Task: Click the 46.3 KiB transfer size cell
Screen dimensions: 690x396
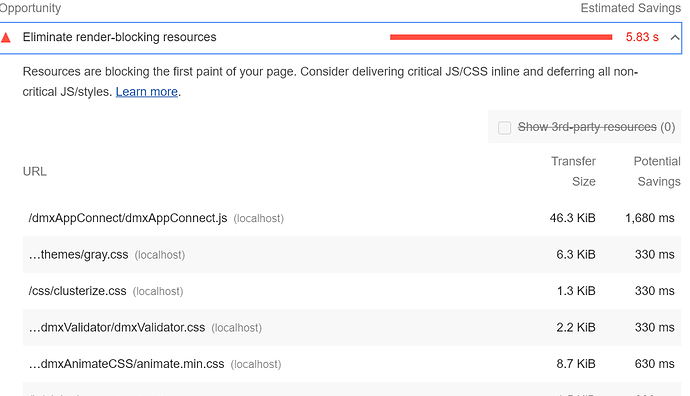Action: point(572,218)
